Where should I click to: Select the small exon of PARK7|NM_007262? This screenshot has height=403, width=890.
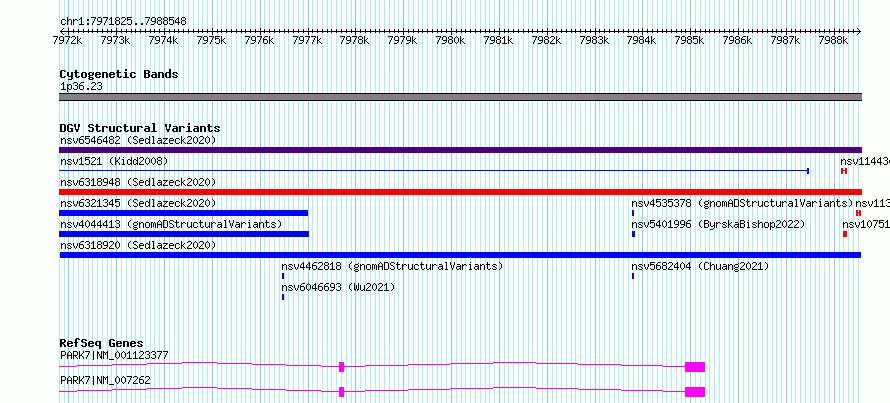342,392
